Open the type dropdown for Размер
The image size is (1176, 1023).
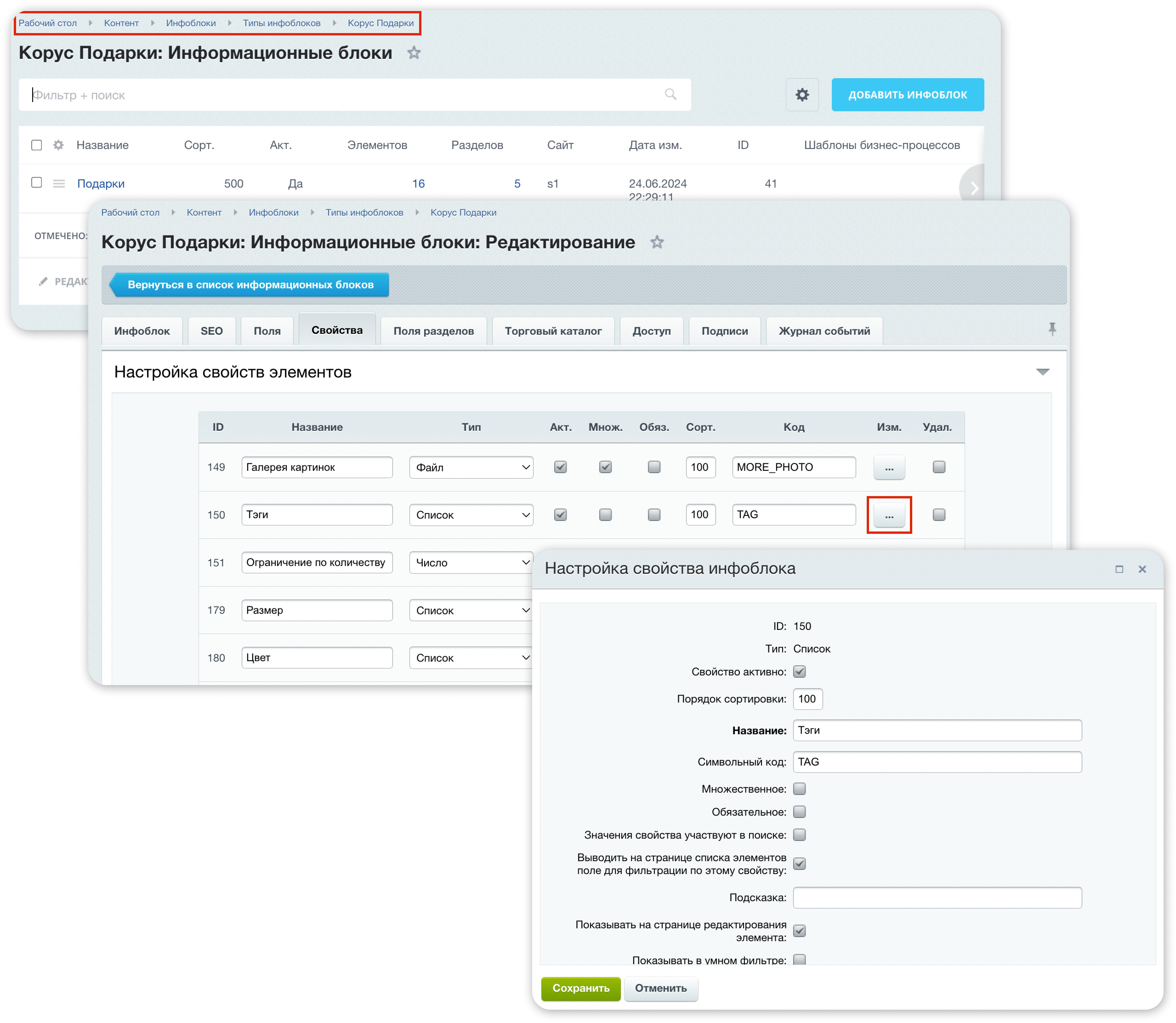coord(471,610)
